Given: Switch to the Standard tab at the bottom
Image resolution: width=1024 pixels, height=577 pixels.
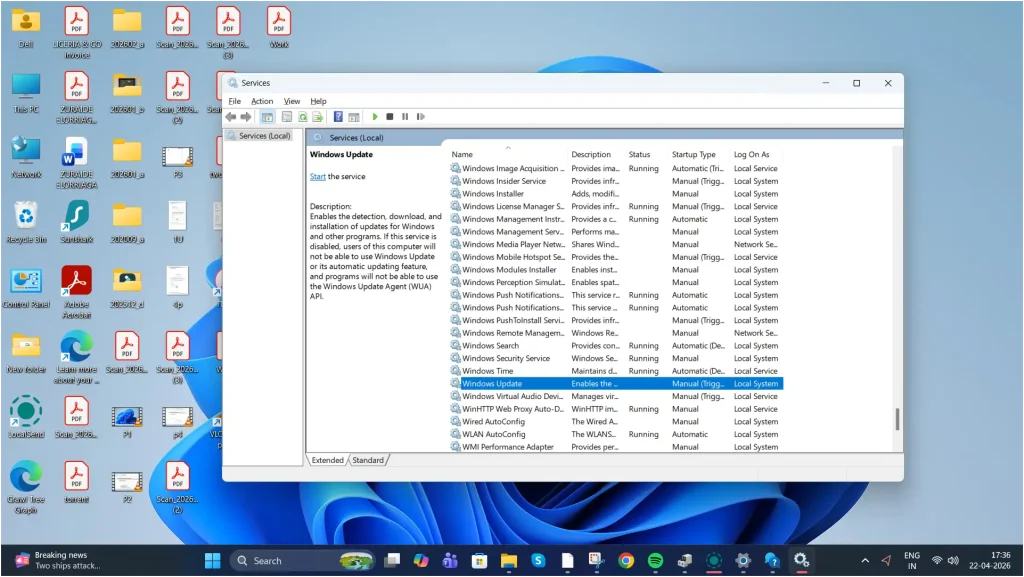Looking at the screenshot, I should (369, 460).
